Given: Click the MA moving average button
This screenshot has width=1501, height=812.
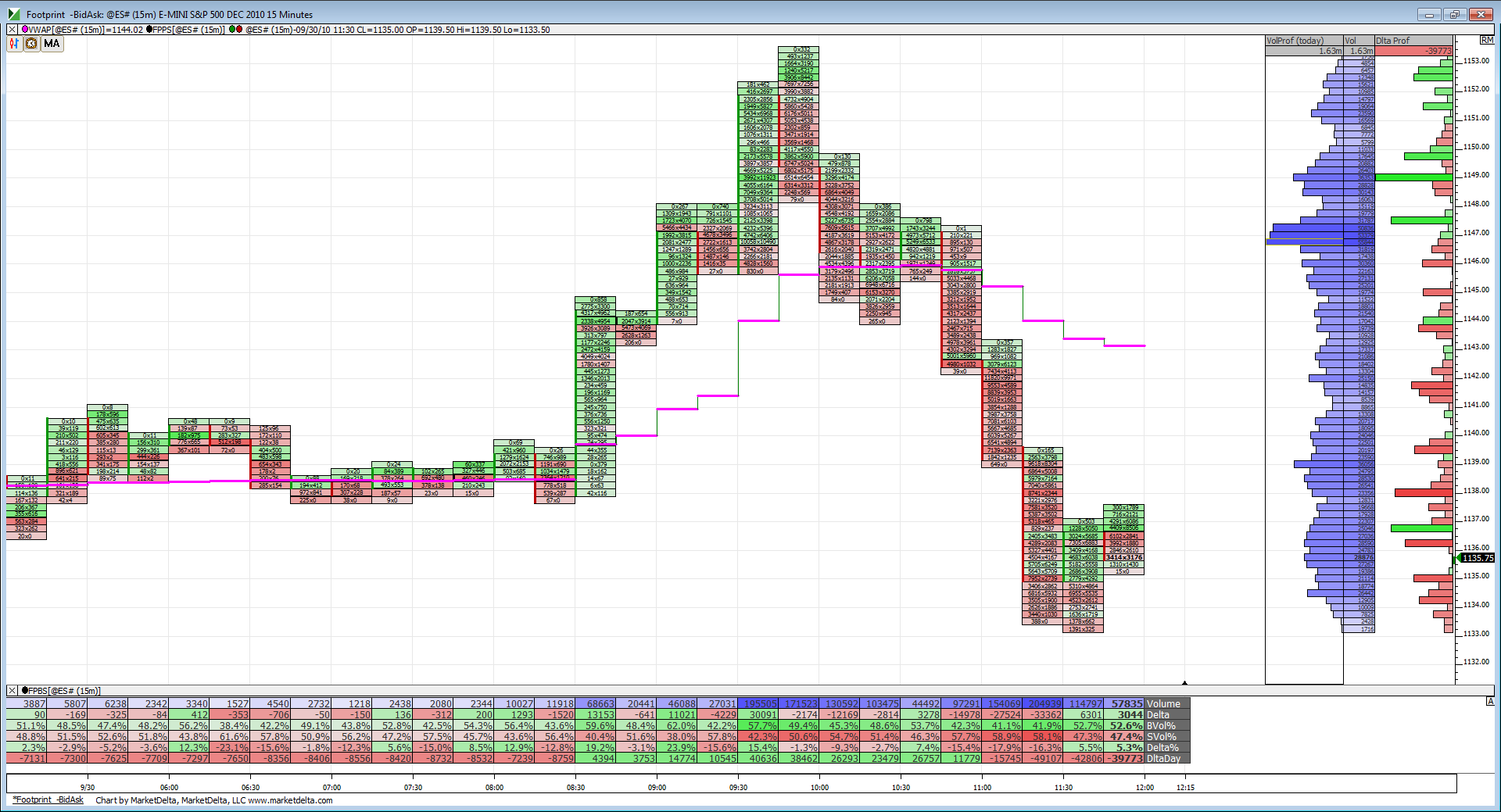Looking at the screenshot, I should [52, 44].
